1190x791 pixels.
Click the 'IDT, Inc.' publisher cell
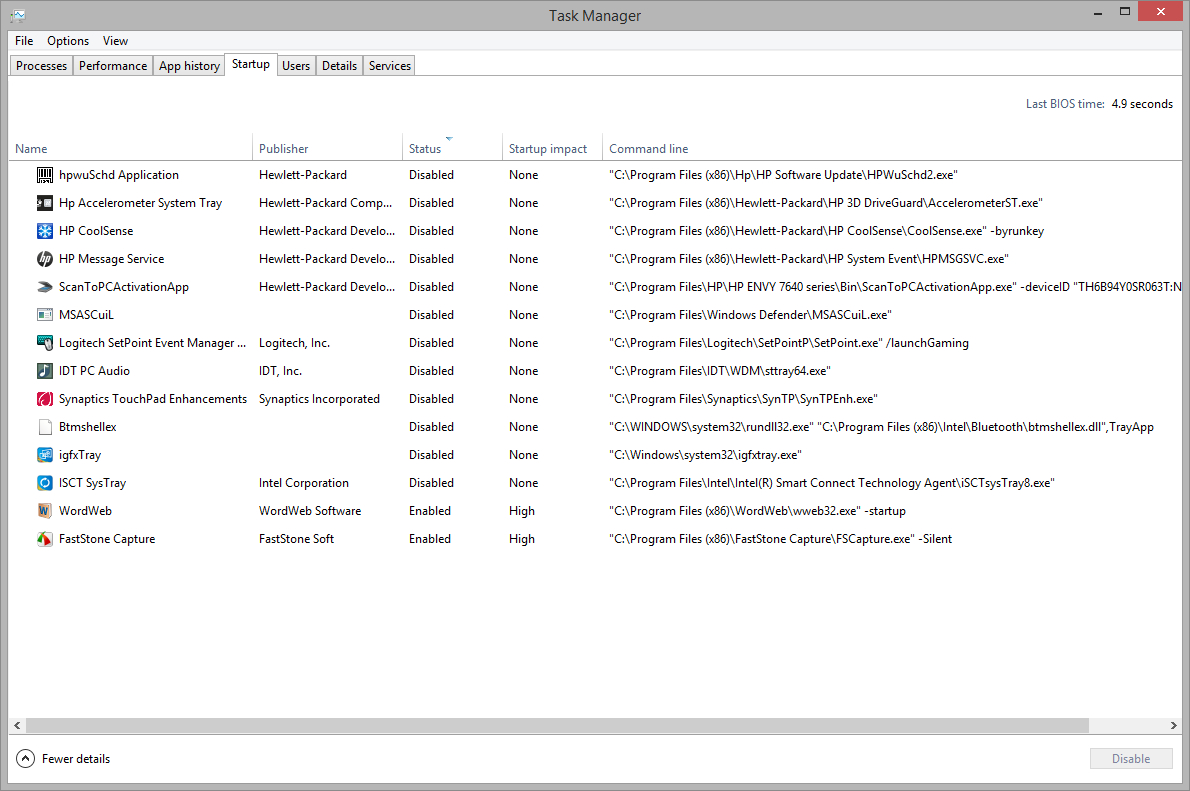click(x=280, y=371)
